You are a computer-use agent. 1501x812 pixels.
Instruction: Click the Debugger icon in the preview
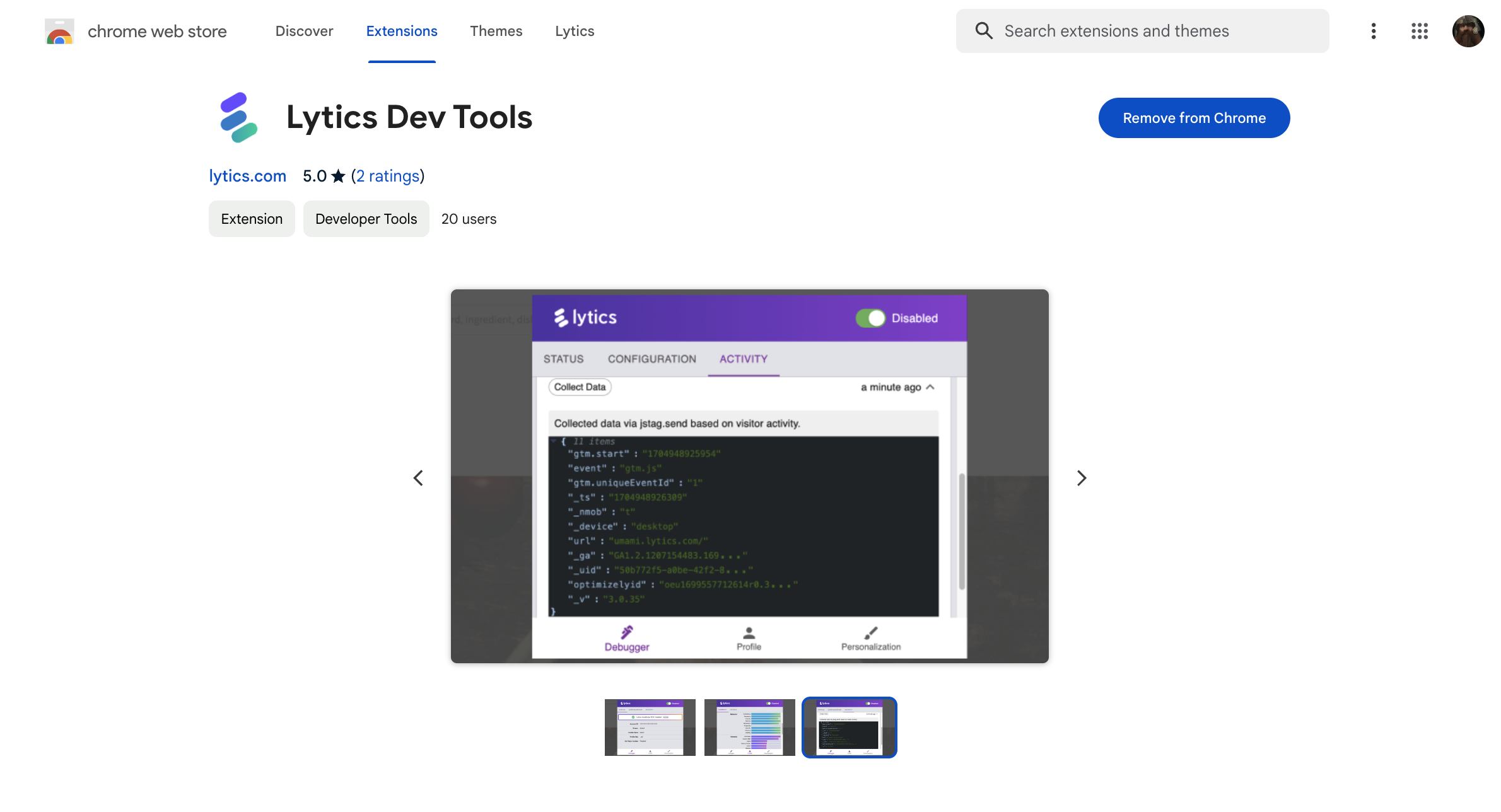coord(627,632)
